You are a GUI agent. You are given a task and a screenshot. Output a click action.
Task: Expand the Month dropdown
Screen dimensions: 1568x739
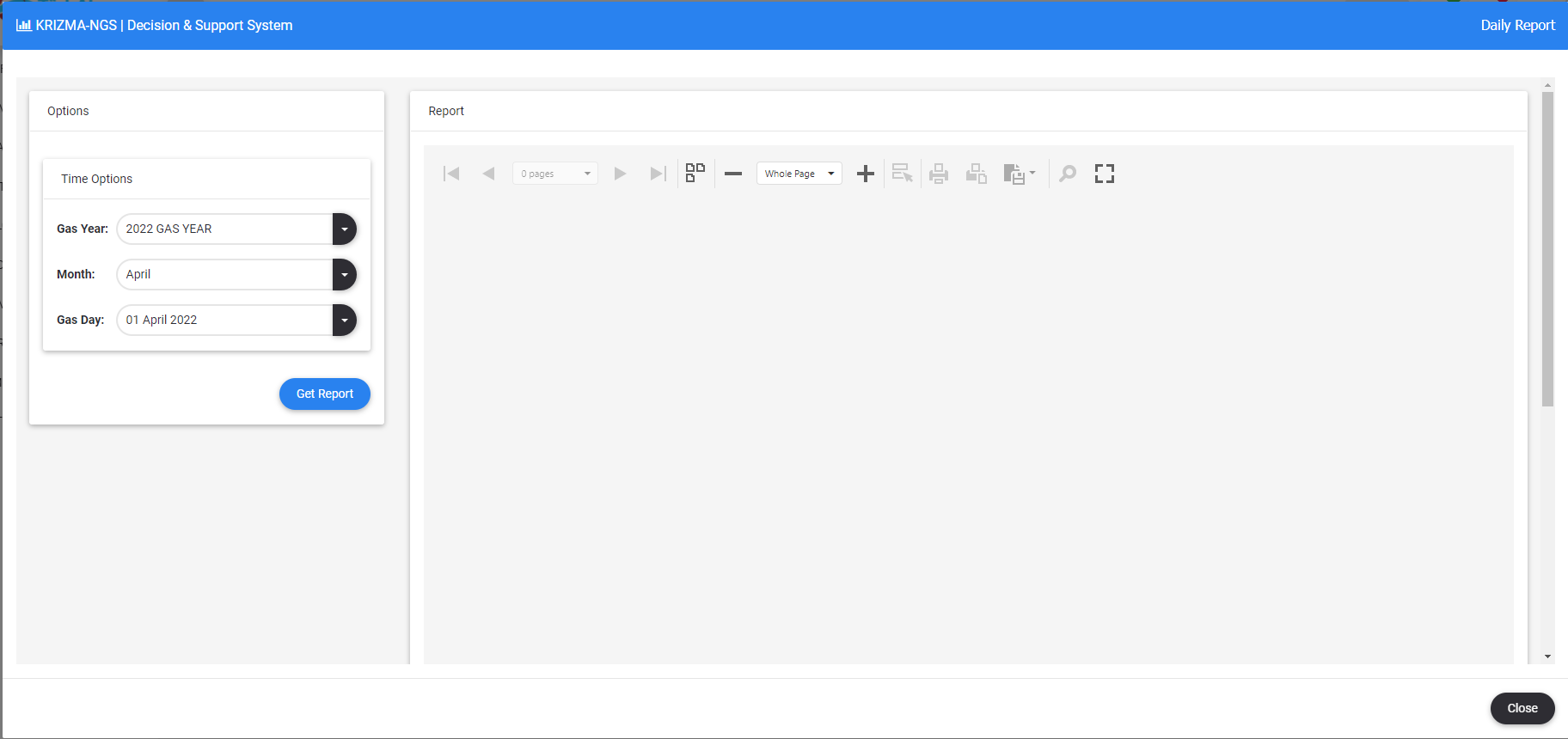pyautogui.click(x=344, y=274)
